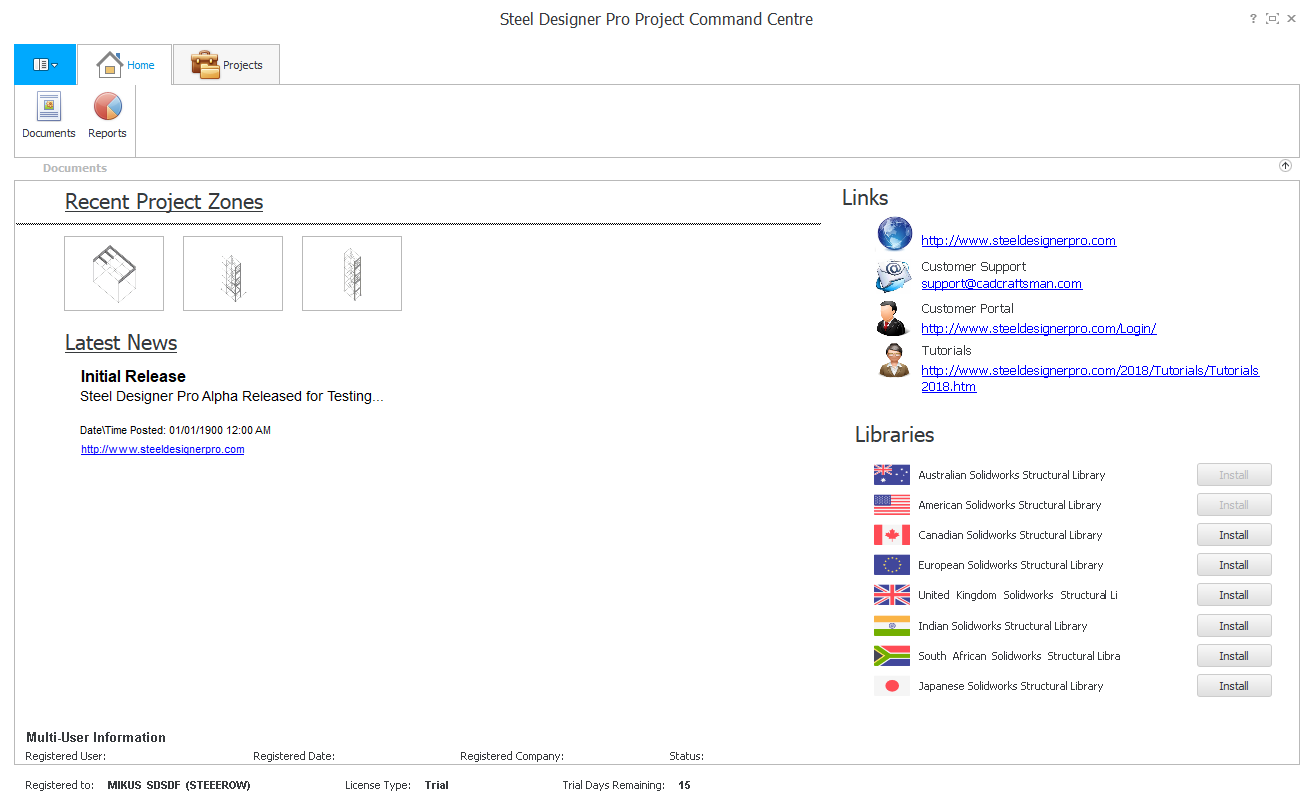Open the steeldesignerpro.com link under Latest News
1312x811 pixels.
(x=163, y=450)
